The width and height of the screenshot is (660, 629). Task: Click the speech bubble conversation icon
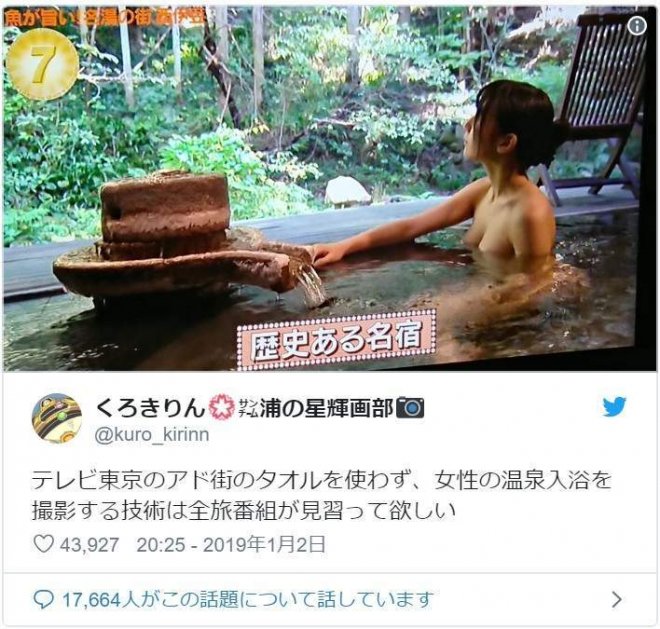[x=43, y=600]
